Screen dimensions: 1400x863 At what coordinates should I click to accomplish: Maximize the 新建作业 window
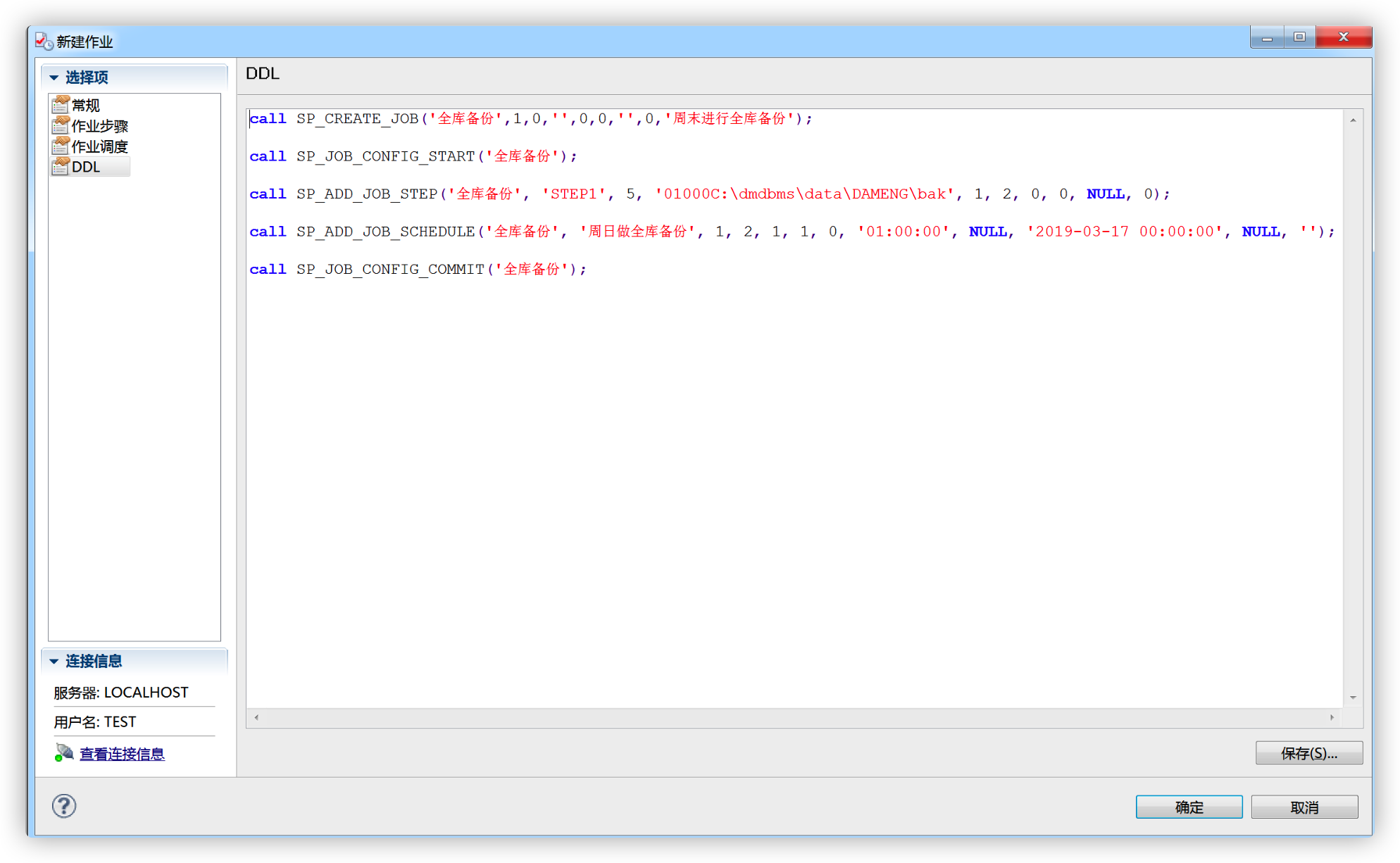(1299, 37)
